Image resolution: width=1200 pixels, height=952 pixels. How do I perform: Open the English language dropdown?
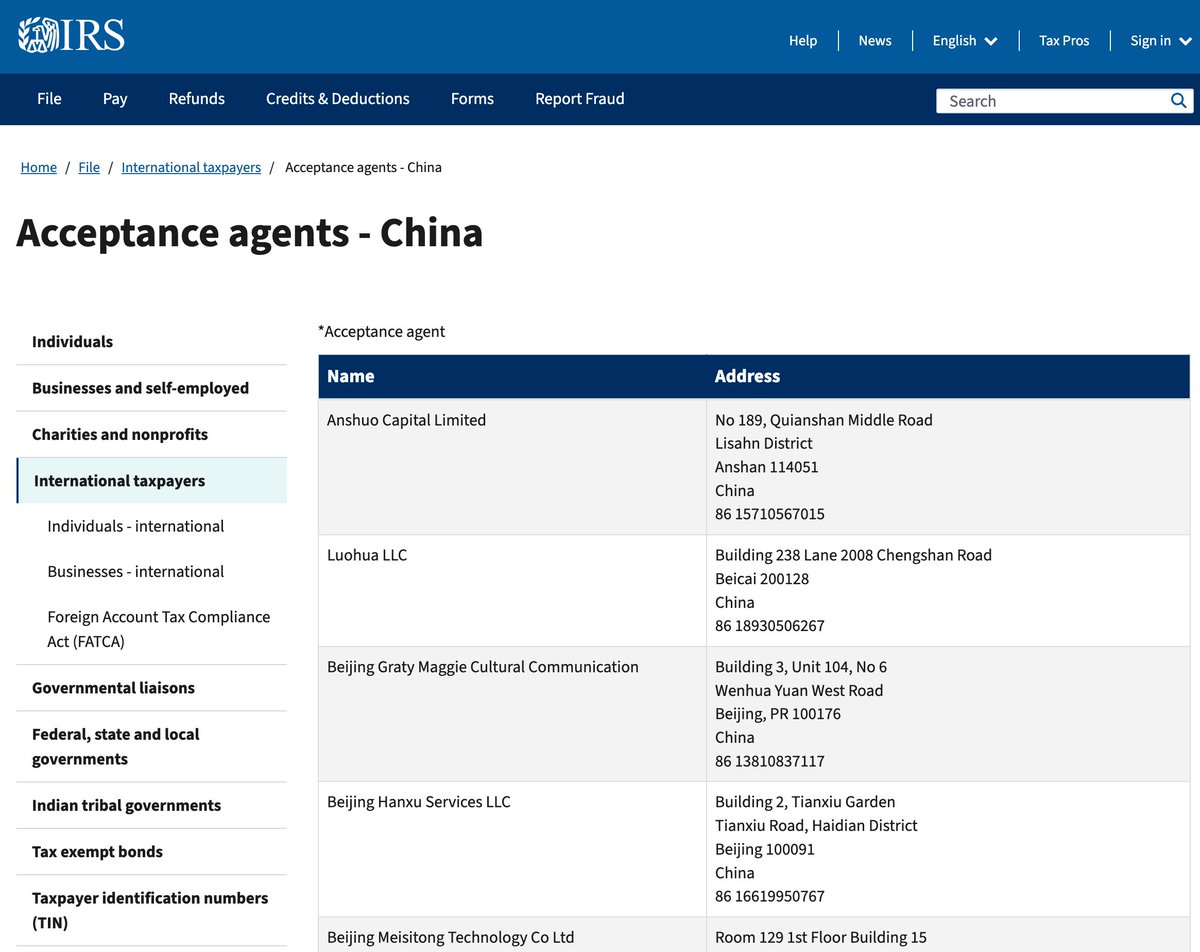tap(965, 40)
